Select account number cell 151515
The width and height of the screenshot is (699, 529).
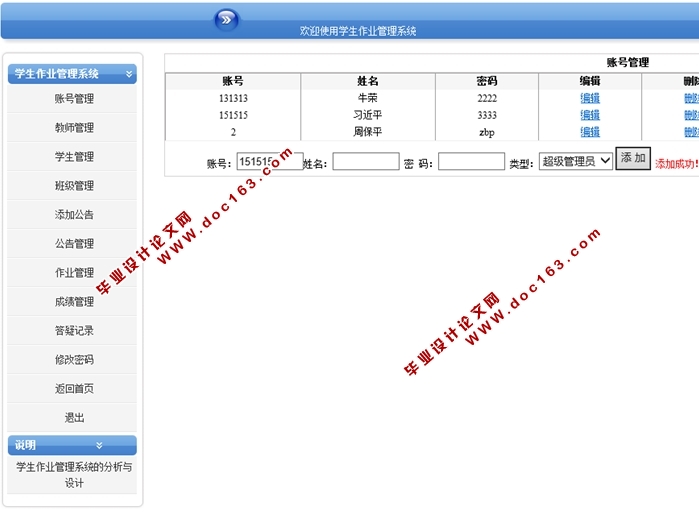click(233, 115)
